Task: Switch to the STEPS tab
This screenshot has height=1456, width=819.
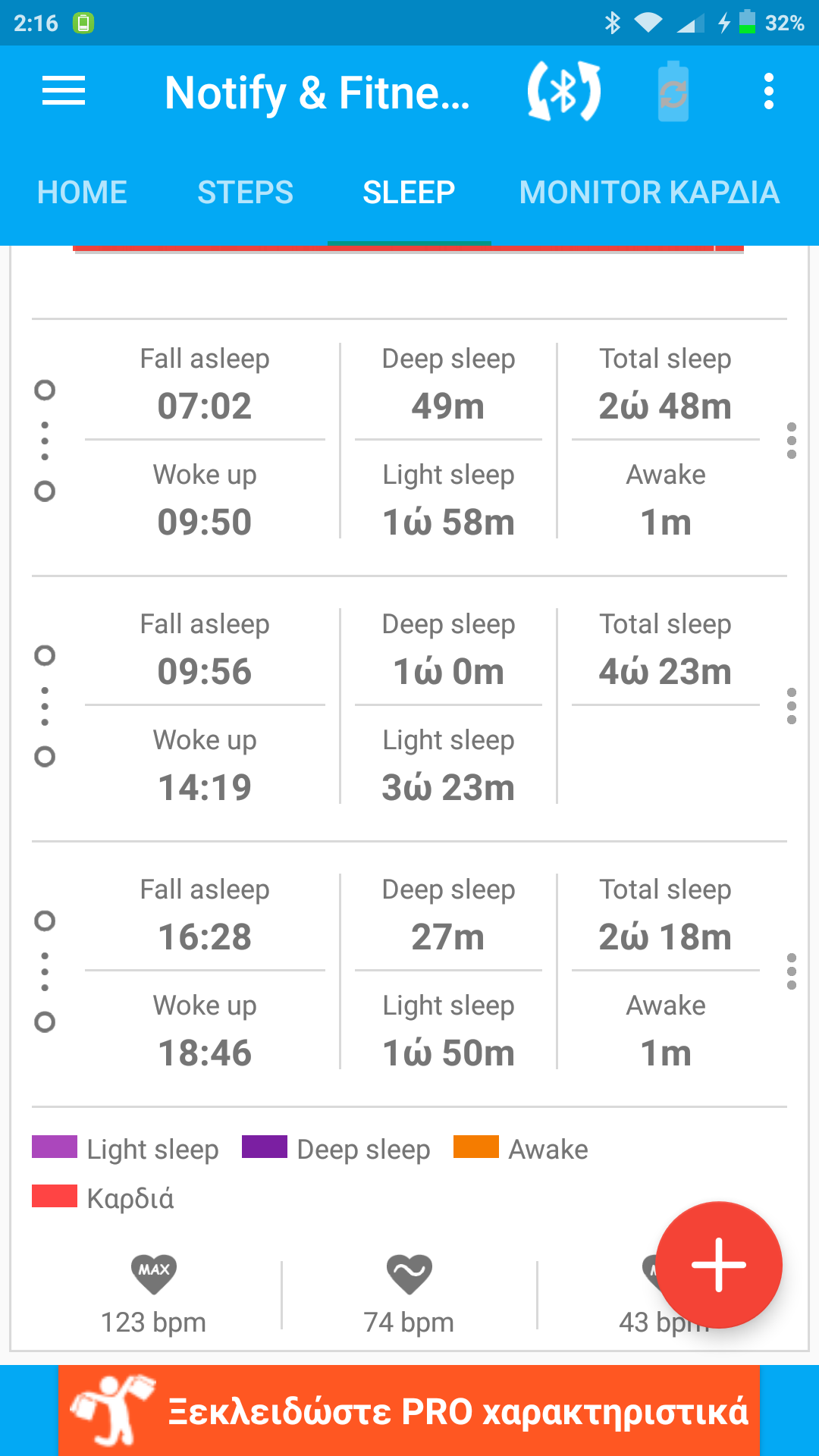Action: click(x=245, y=193)
